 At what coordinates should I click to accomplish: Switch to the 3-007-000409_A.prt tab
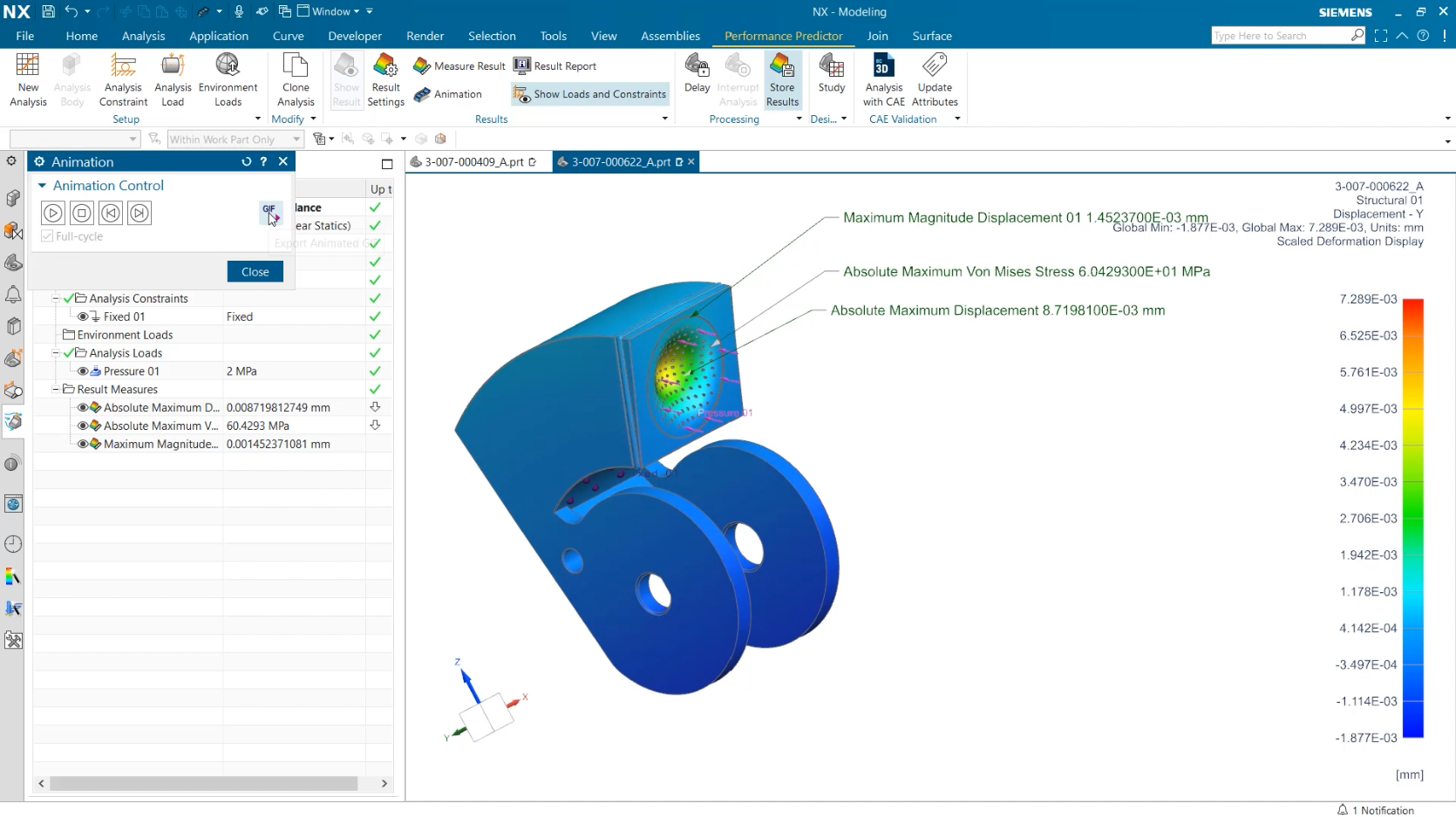473,162
